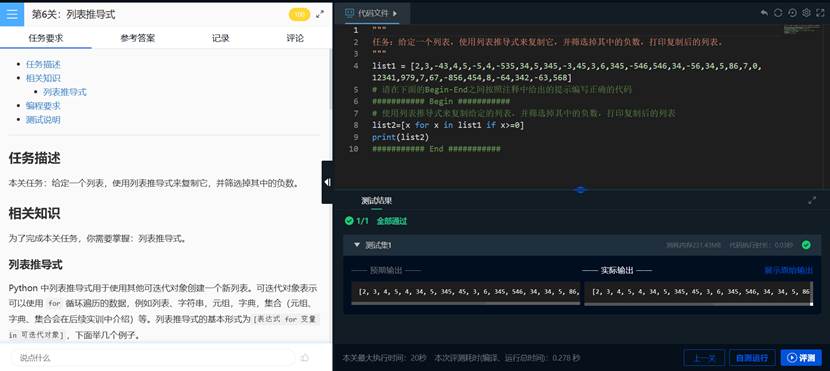Screen dimensions: 830x371
Task: Jump to the 编程要求 section link
Action: (x=43, y=106)
